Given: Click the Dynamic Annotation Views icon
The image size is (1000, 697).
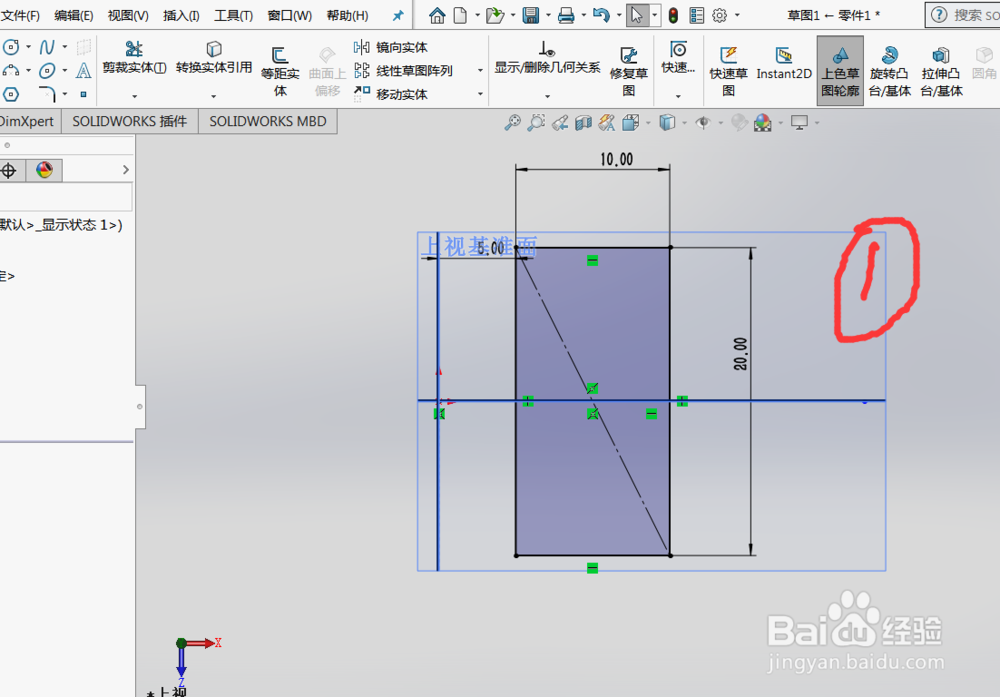Looking at the screenshot, I should [x=607, y=122].
